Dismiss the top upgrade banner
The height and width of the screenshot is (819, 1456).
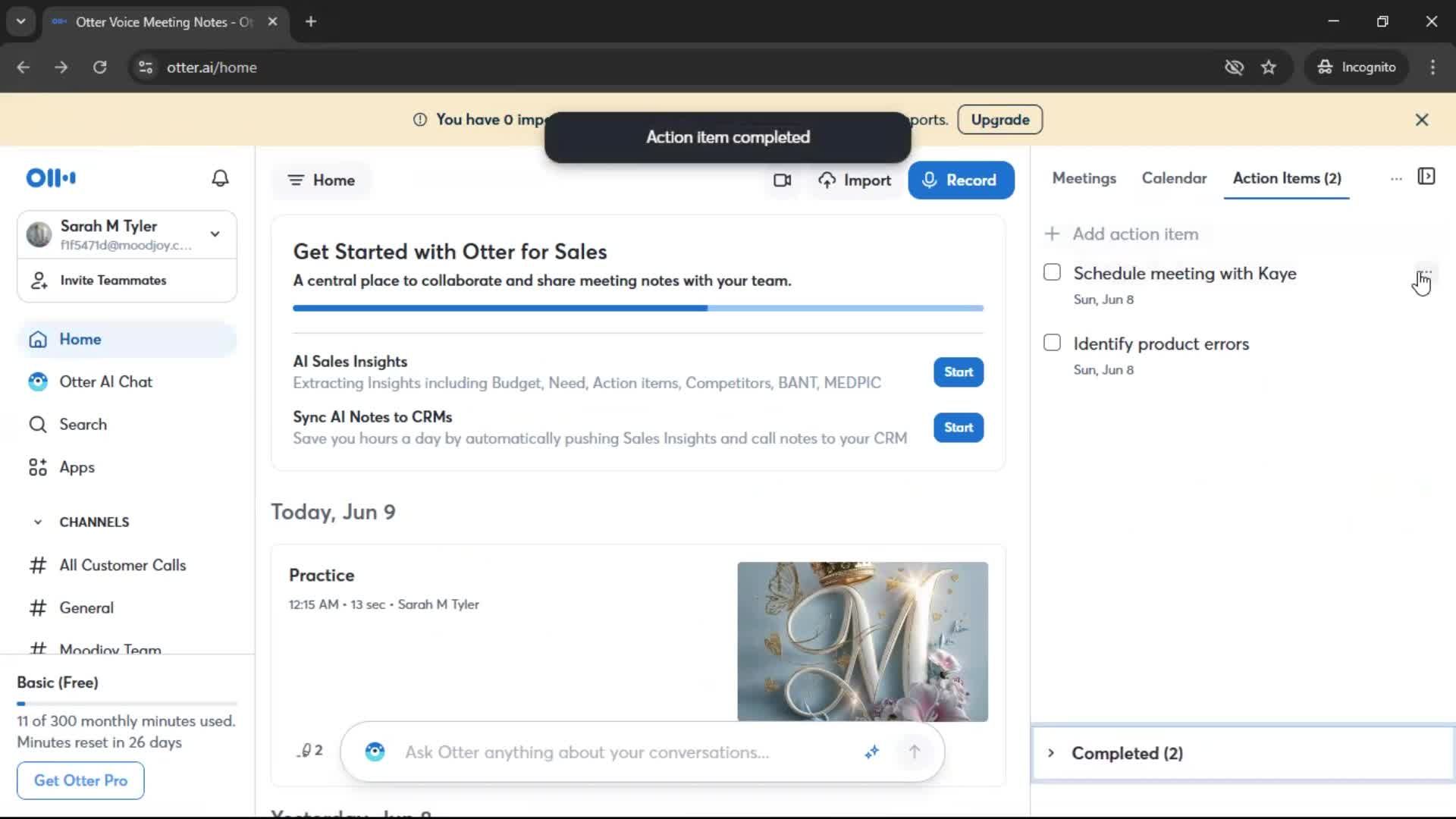(x=1422, y=120)
